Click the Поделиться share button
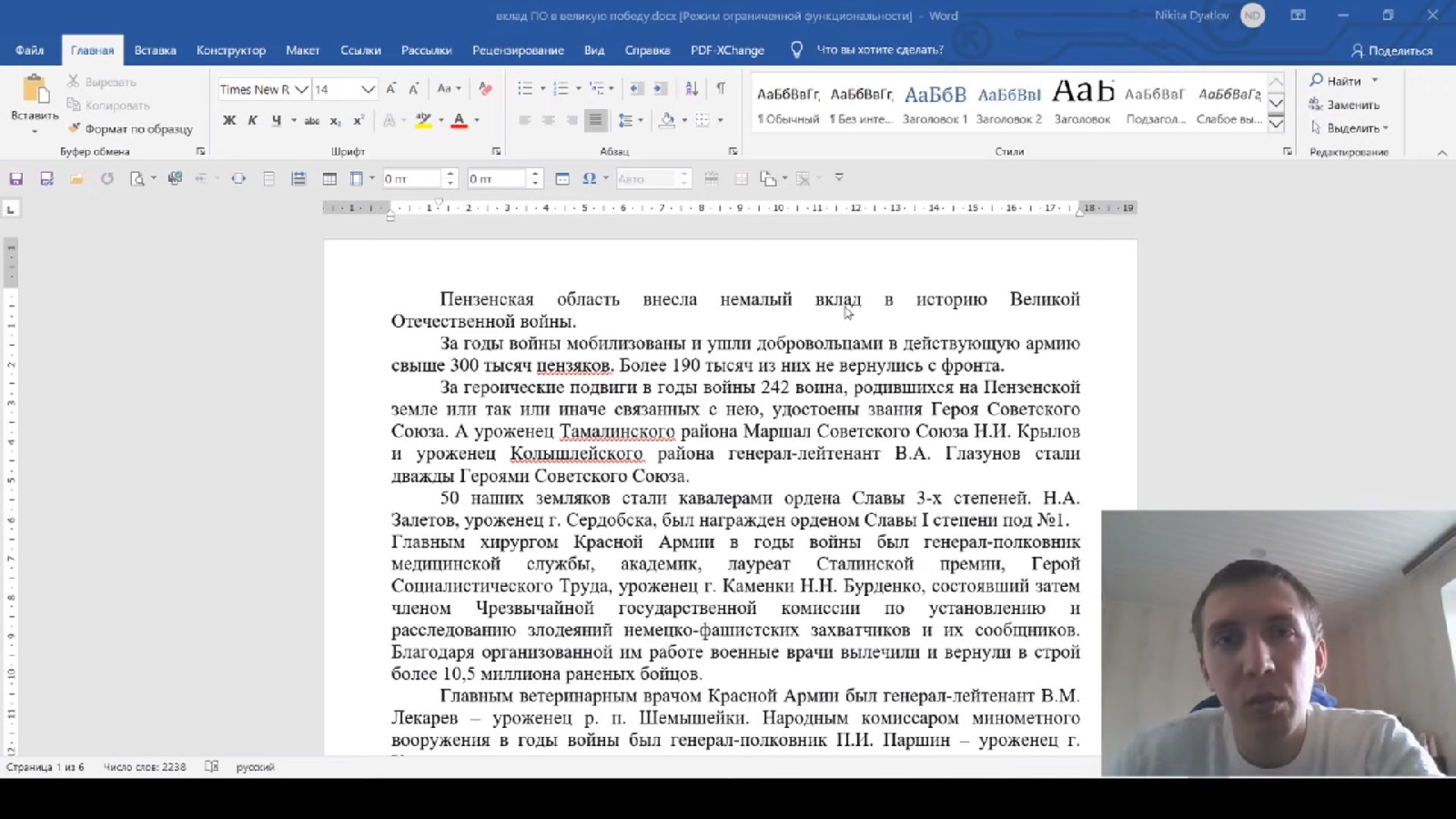The image size is (1456, 819). tap(1391, 51)
